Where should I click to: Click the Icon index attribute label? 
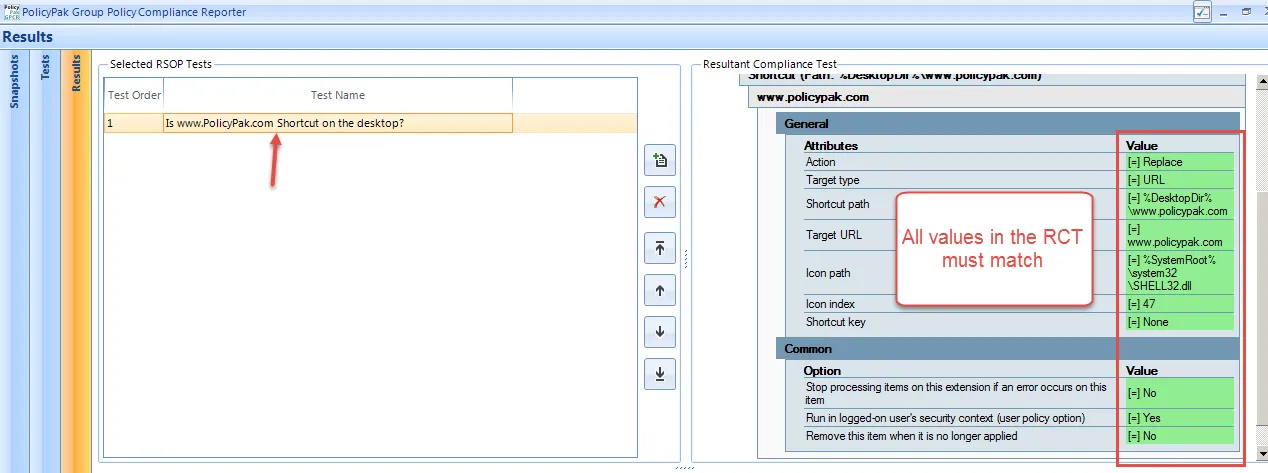830,304
